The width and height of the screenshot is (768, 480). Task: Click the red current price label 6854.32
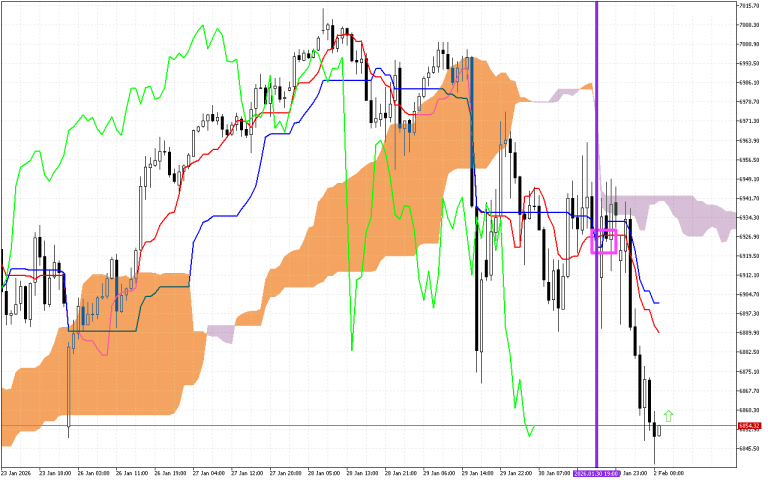click(x=750, y=426)
